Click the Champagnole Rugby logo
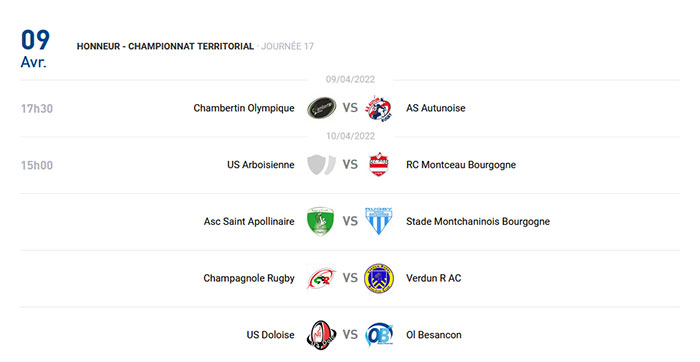This screenshot has width=700, height=362. click(x=321, y=278)
